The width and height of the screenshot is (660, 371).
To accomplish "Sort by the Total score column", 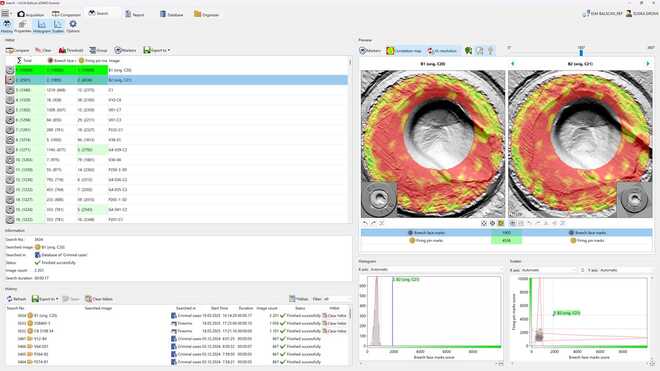I will click(24, 61).
